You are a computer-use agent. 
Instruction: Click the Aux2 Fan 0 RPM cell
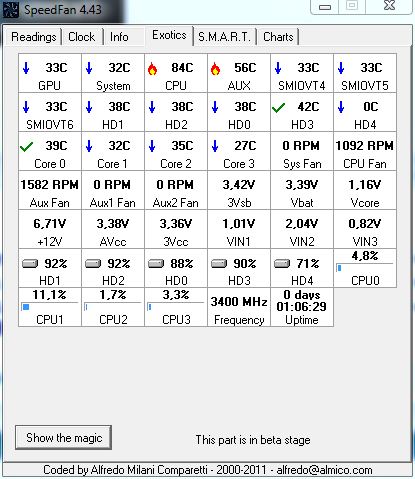pos(176,190)
